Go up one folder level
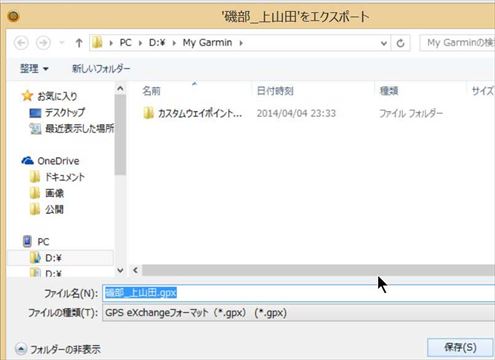Image resolution: width=495 pixels, height=360 pixels. click(x=79, y=43)
